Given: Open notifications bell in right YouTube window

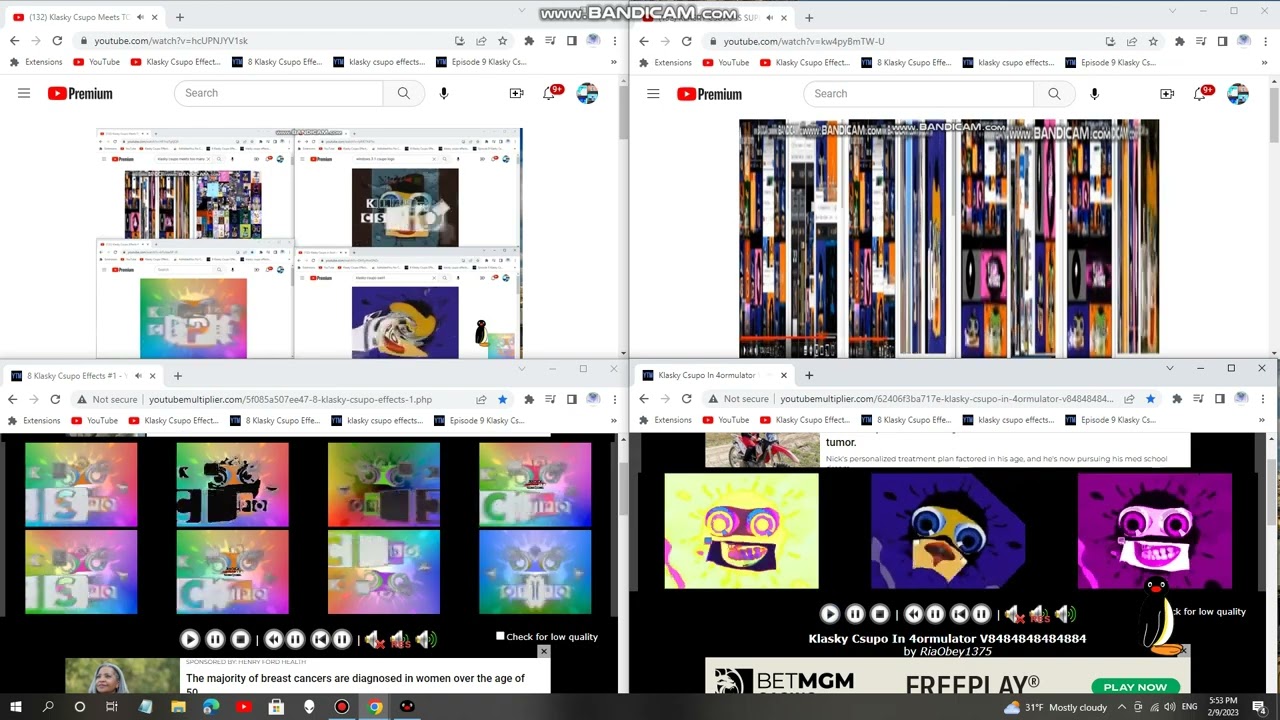Looking at the screenshot, I should click(x=1200, y=94).
